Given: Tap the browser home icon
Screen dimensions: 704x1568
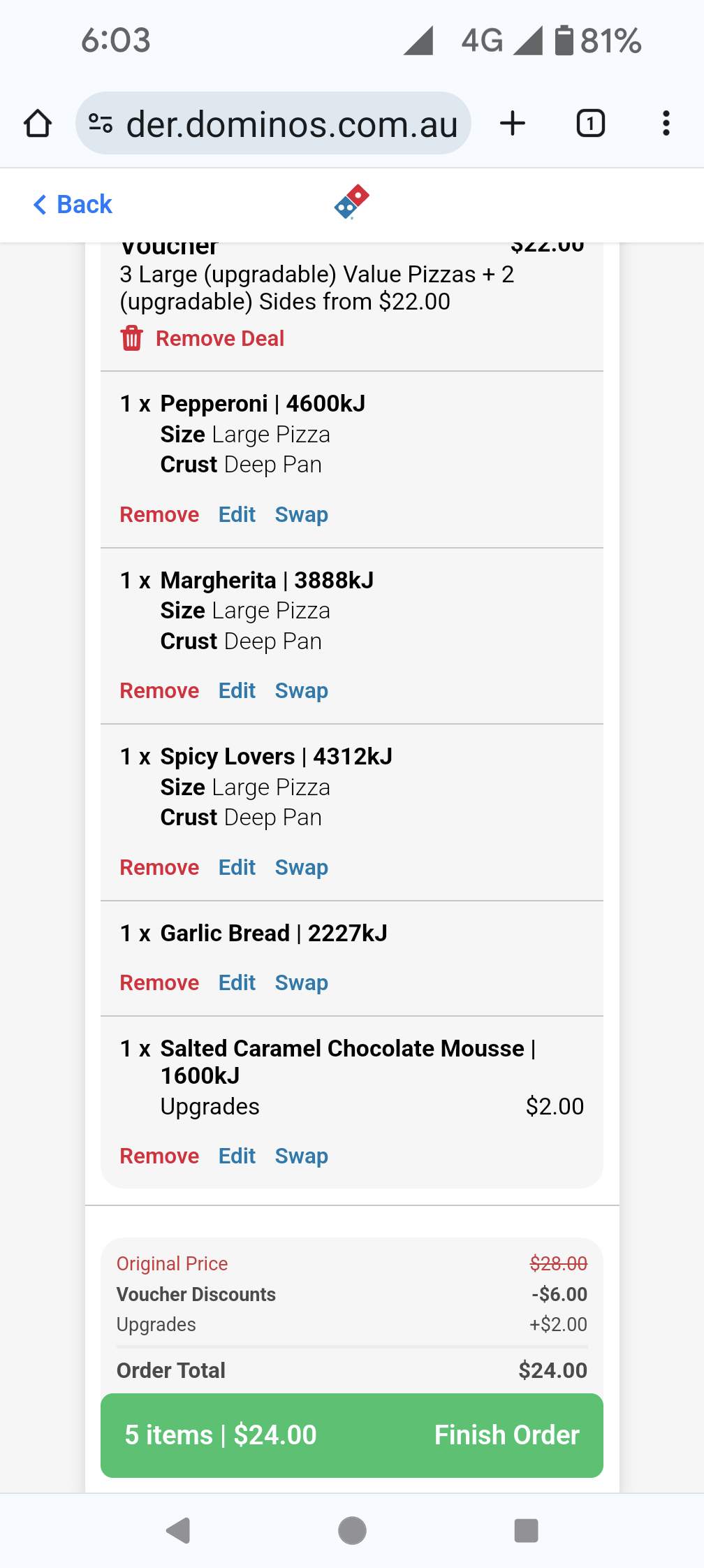Looking at the screenshot, I should pos(38,124).
